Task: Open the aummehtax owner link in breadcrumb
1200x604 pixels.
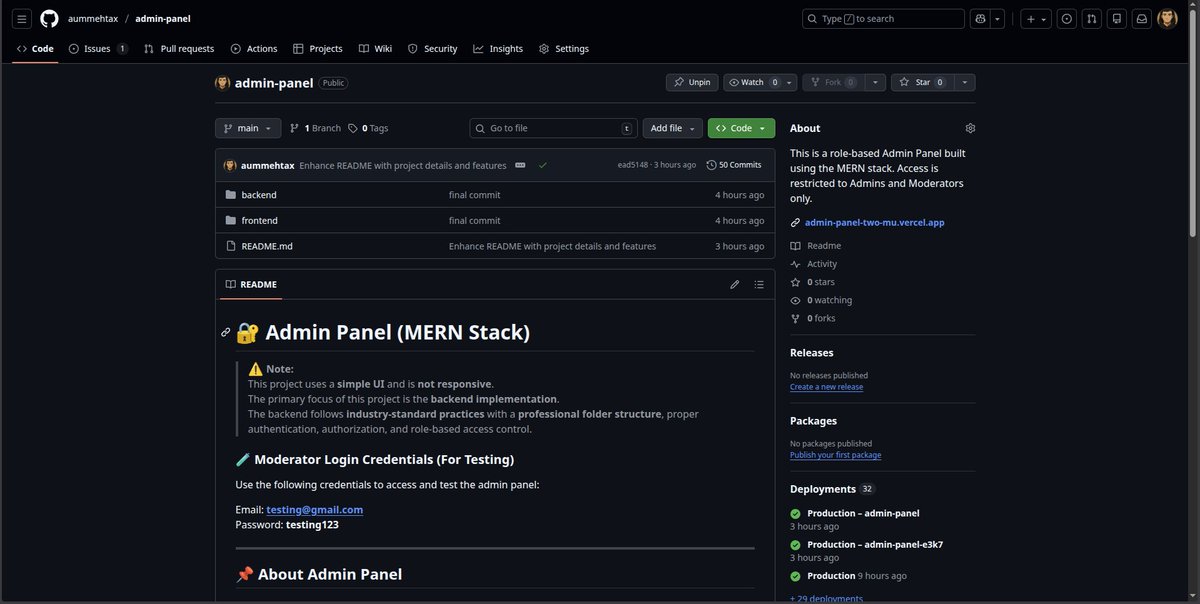Action: [92, 19]
